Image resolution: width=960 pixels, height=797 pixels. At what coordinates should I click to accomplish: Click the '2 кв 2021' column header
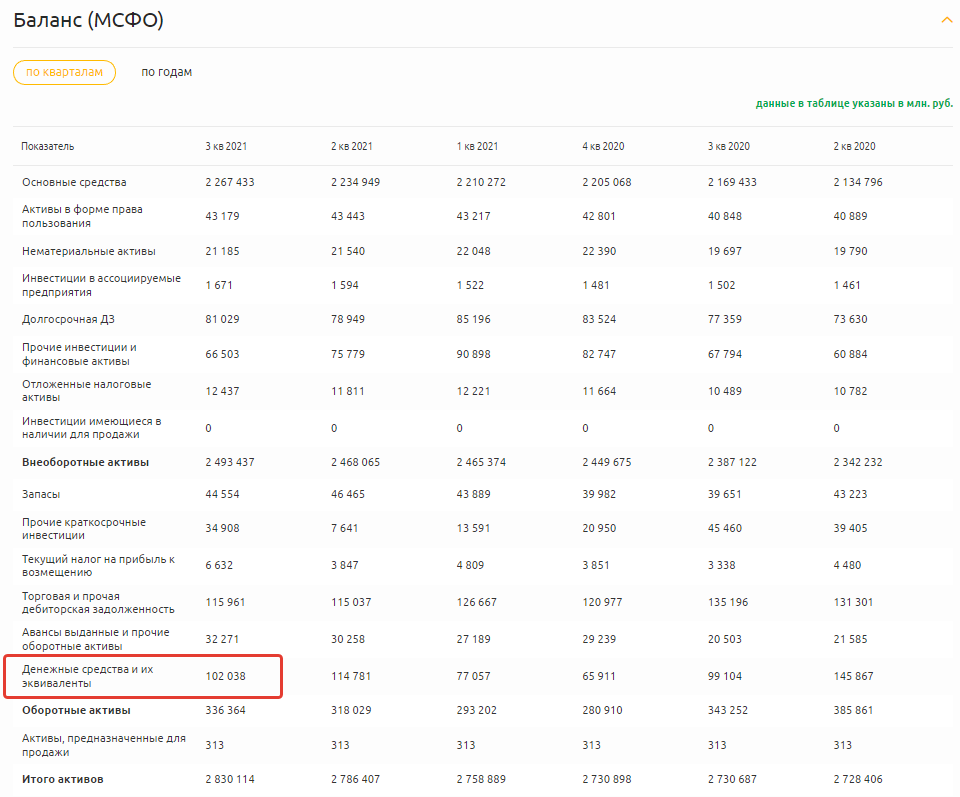(x=352, y=146)
